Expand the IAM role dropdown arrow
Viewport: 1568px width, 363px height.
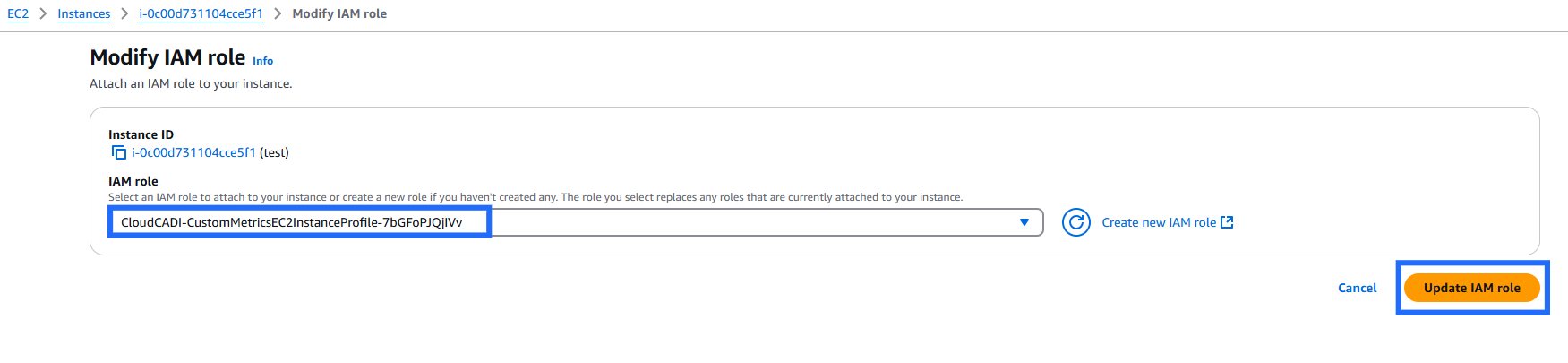point(1024,222)
